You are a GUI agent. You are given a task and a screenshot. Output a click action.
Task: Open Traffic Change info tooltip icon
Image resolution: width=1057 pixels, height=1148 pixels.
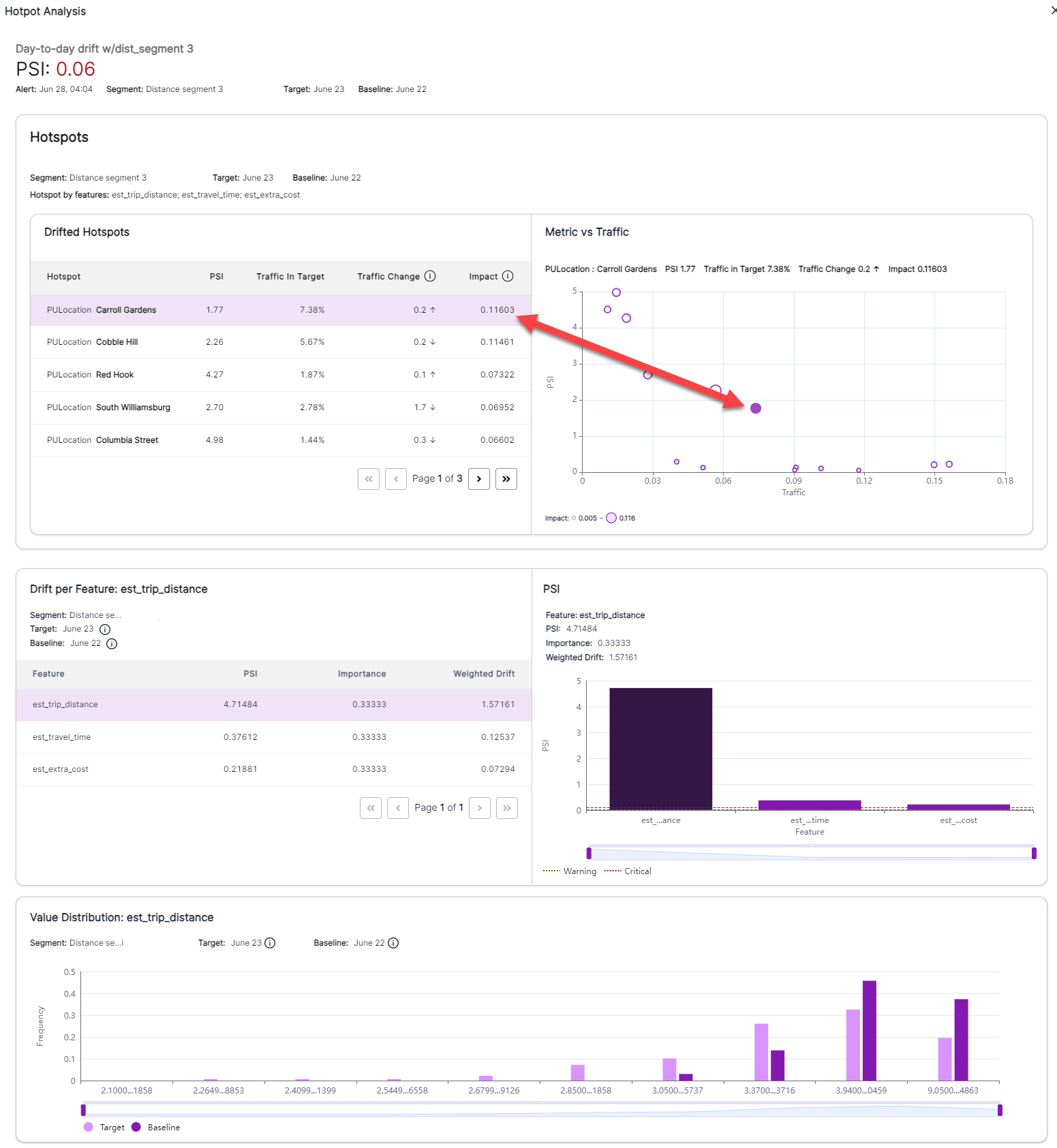coord(430,276)
